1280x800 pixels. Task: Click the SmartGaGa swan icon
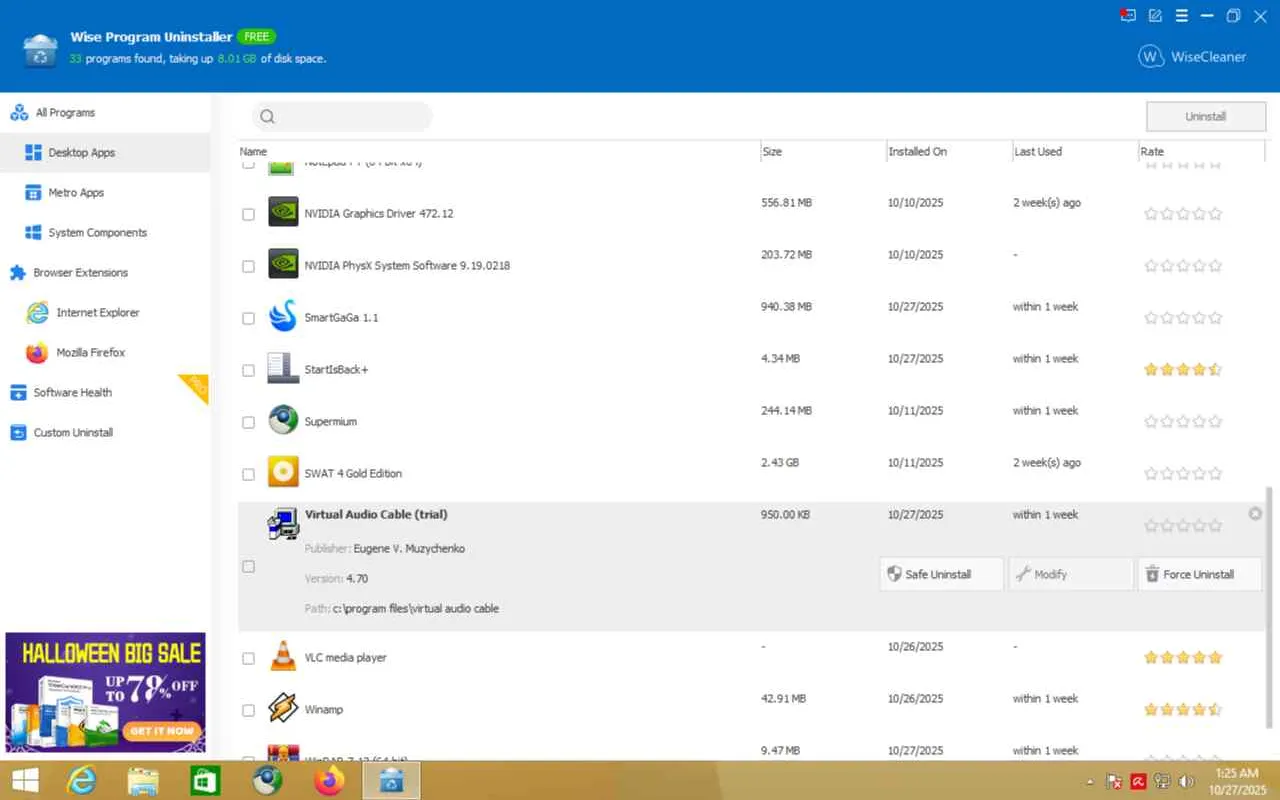pyautogui.click(x=283, y=316)
